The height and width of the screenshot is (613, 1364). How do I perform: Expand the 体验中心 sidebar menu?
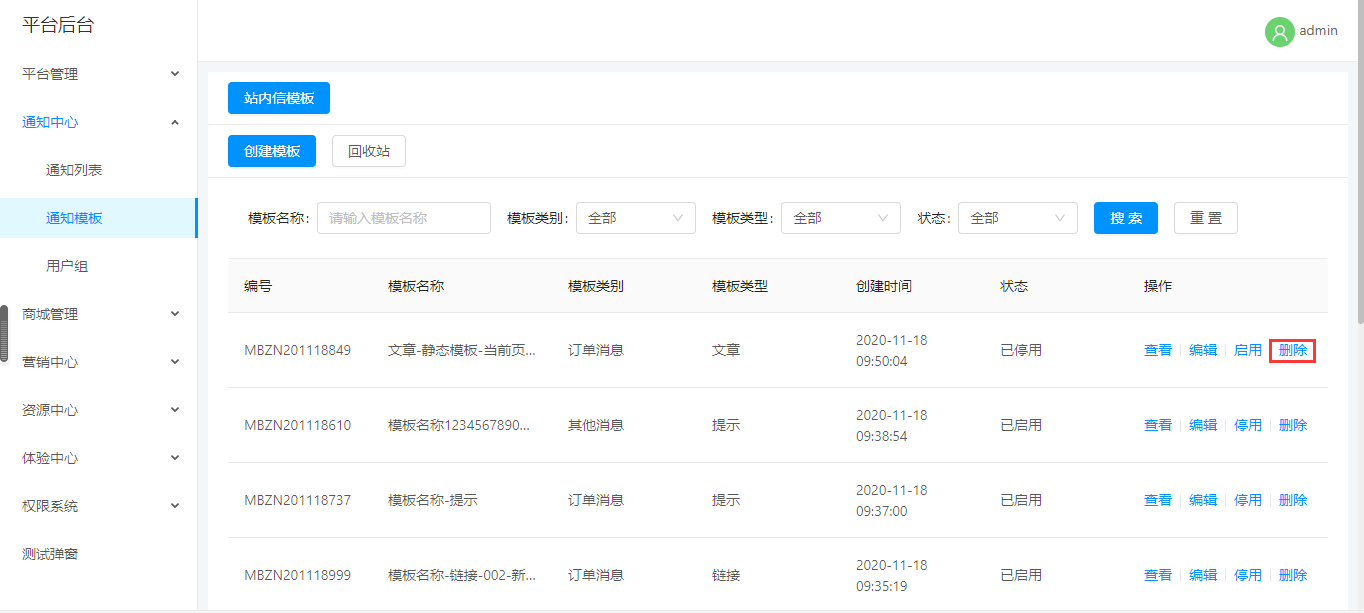coord(98,458)
